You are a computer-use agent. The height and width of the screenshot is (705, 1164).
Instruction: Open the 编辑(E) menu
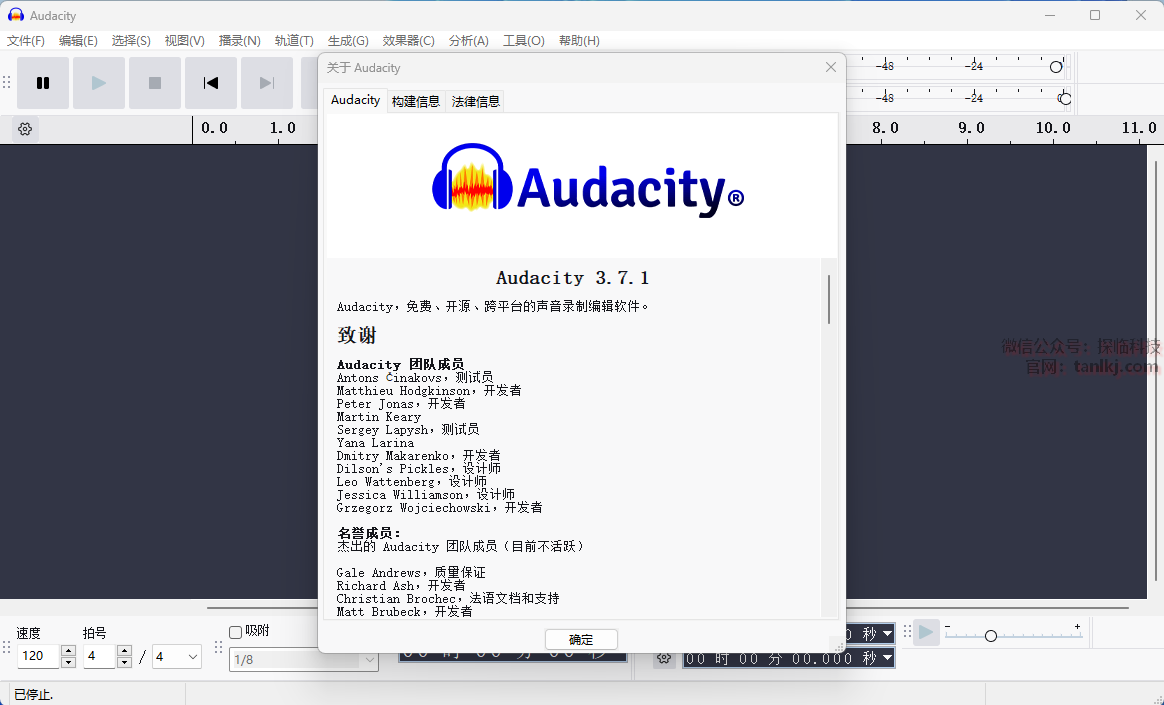(78, 41)
